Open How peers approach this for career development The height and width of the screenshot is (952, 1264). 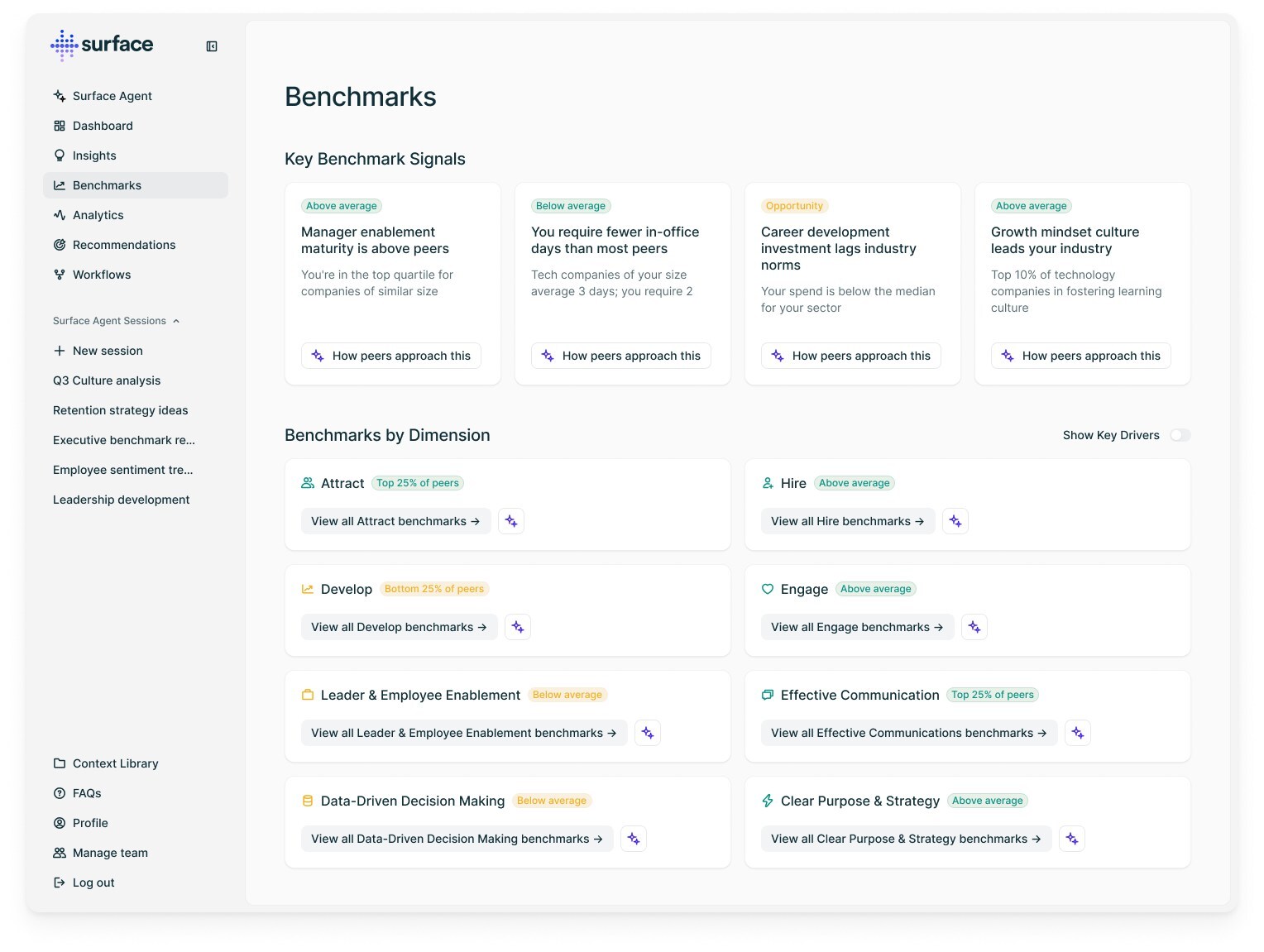pos(851,356)
